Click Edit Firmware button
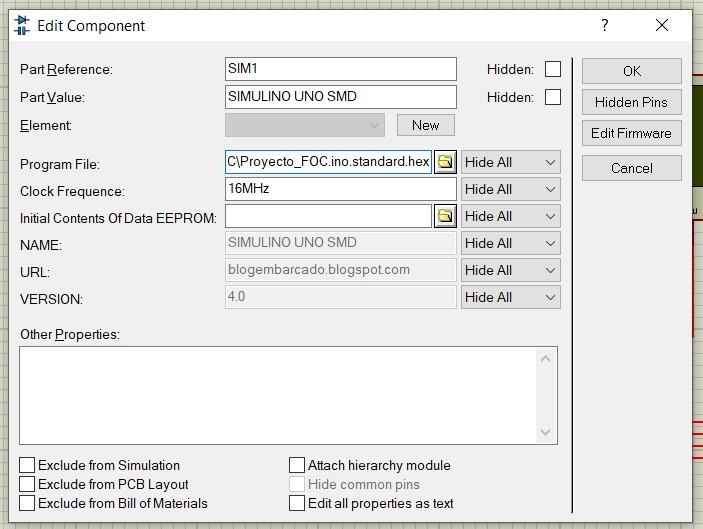 (x=632, y=133)
